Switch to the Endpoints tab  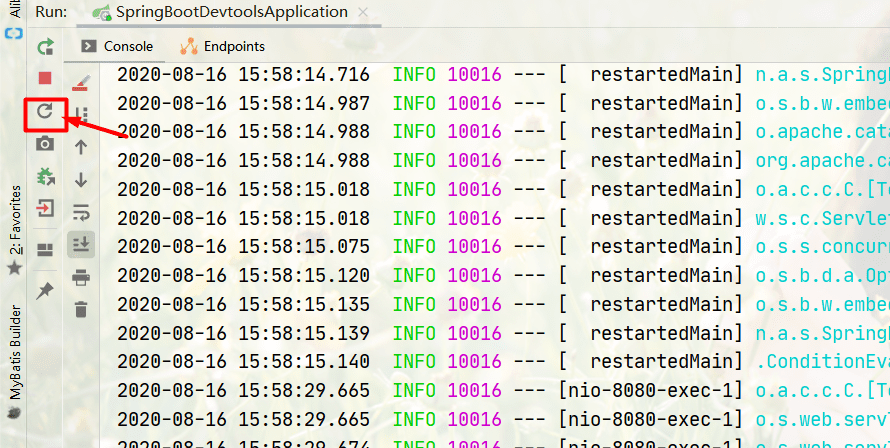pyautogui.click(x=222, y=47)
